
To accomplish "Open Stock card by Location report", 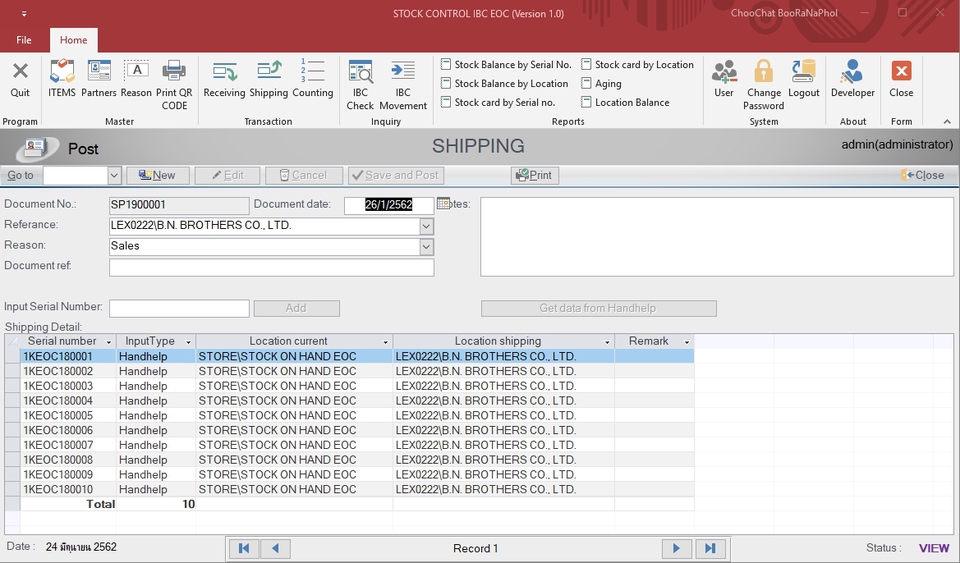I will tap(637, 64).
